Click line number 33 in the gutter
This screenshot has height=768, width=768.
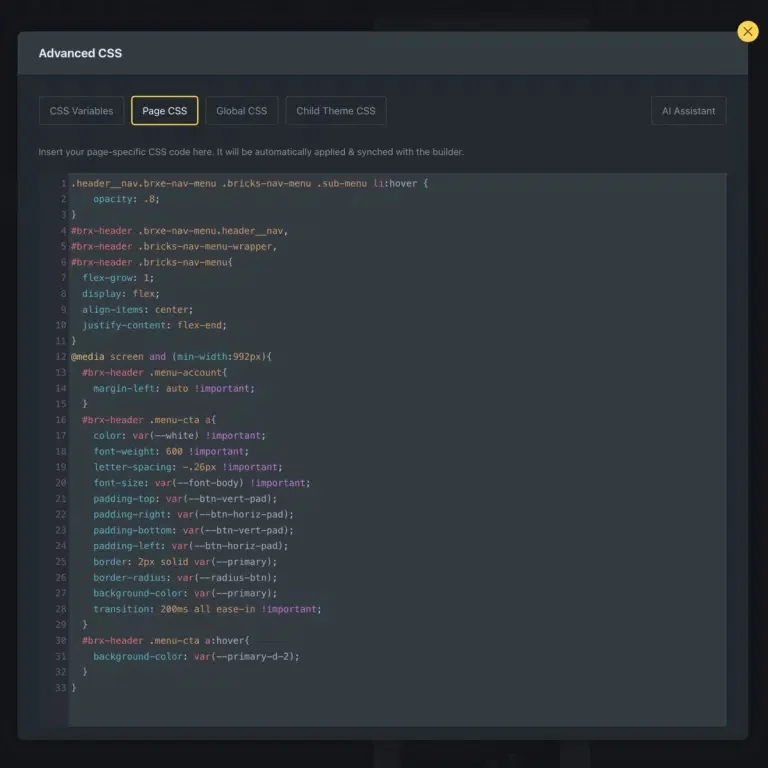point(60,688)
